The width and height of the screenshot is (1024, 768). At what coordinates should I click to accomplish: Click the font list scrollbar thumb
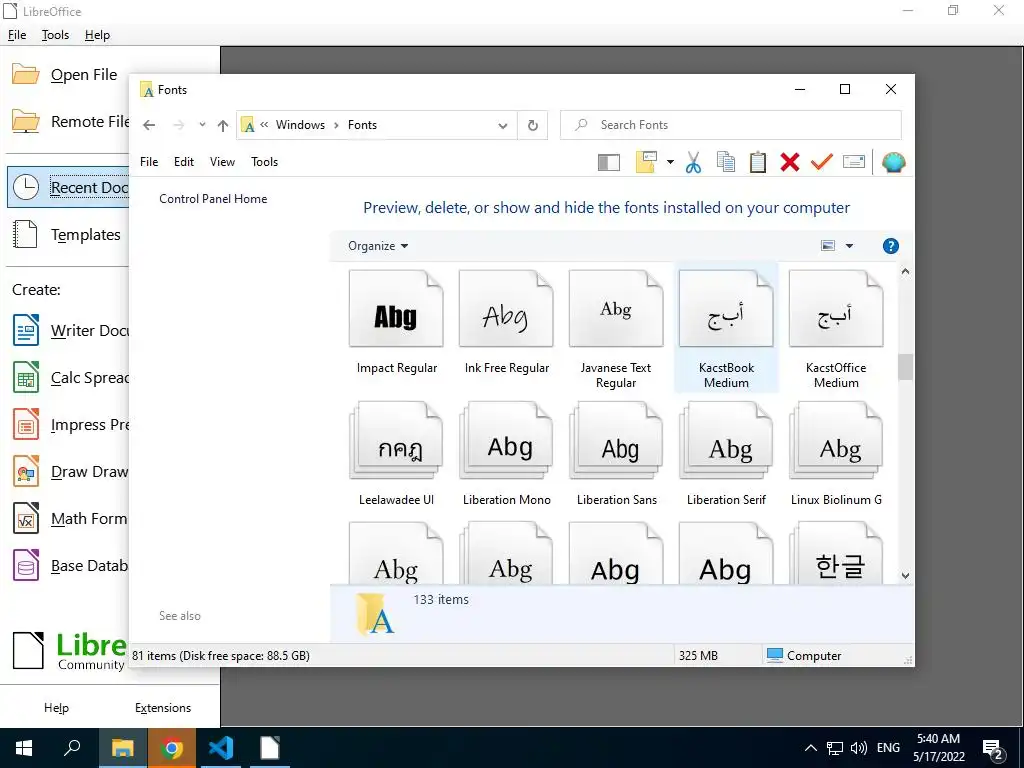[905, 366]
